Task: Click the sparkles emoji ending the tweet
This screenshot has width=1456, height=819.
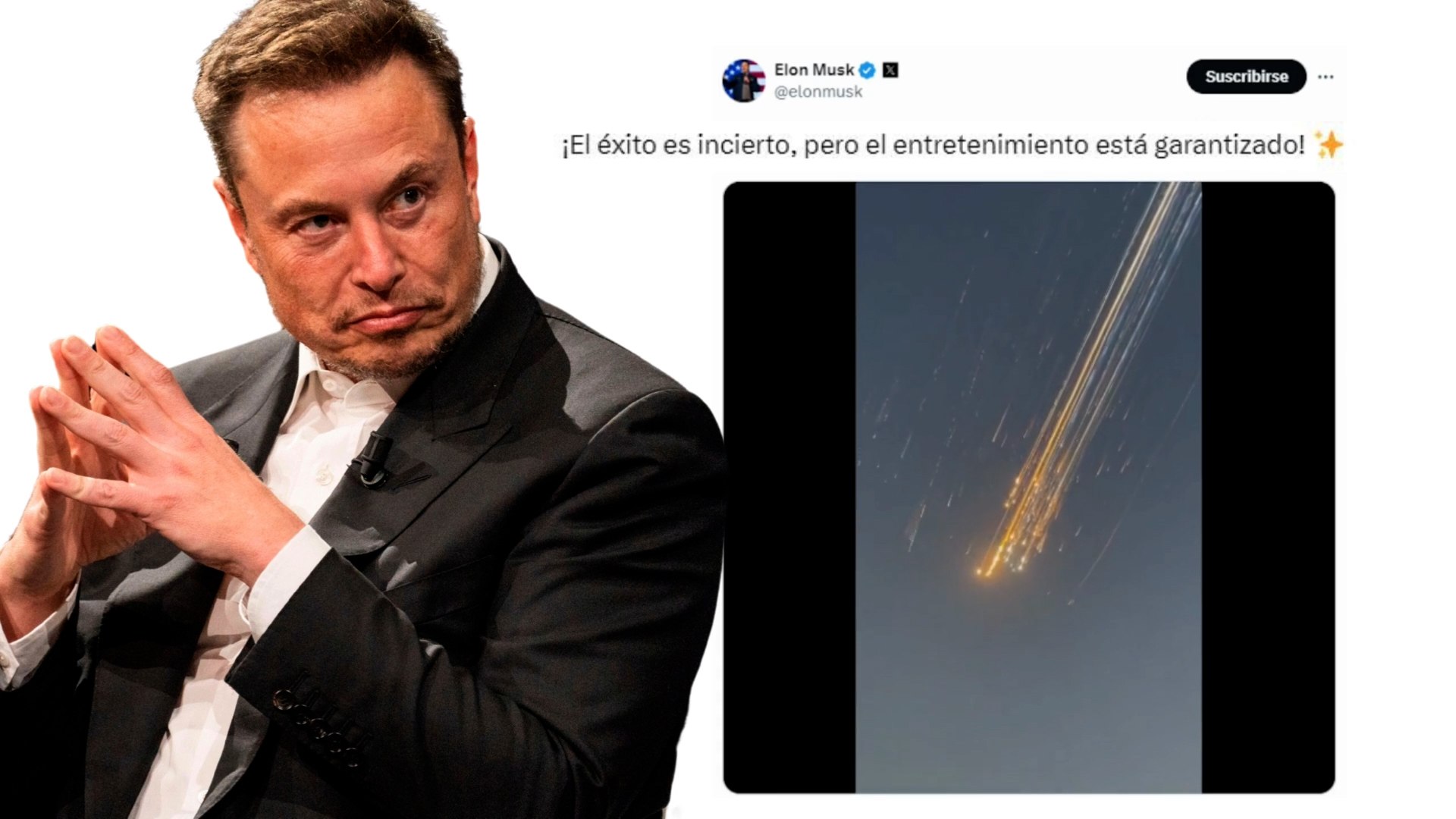Action: pos(1328,144)
